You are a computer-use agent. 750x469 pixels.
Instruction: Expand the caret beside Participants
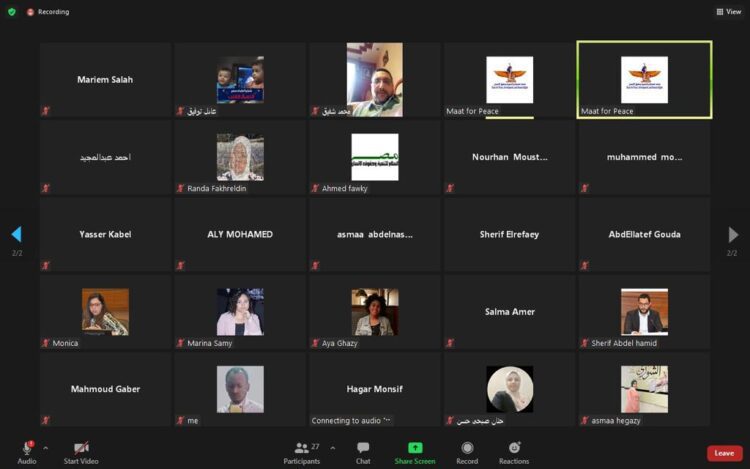(x=333, y=448)
